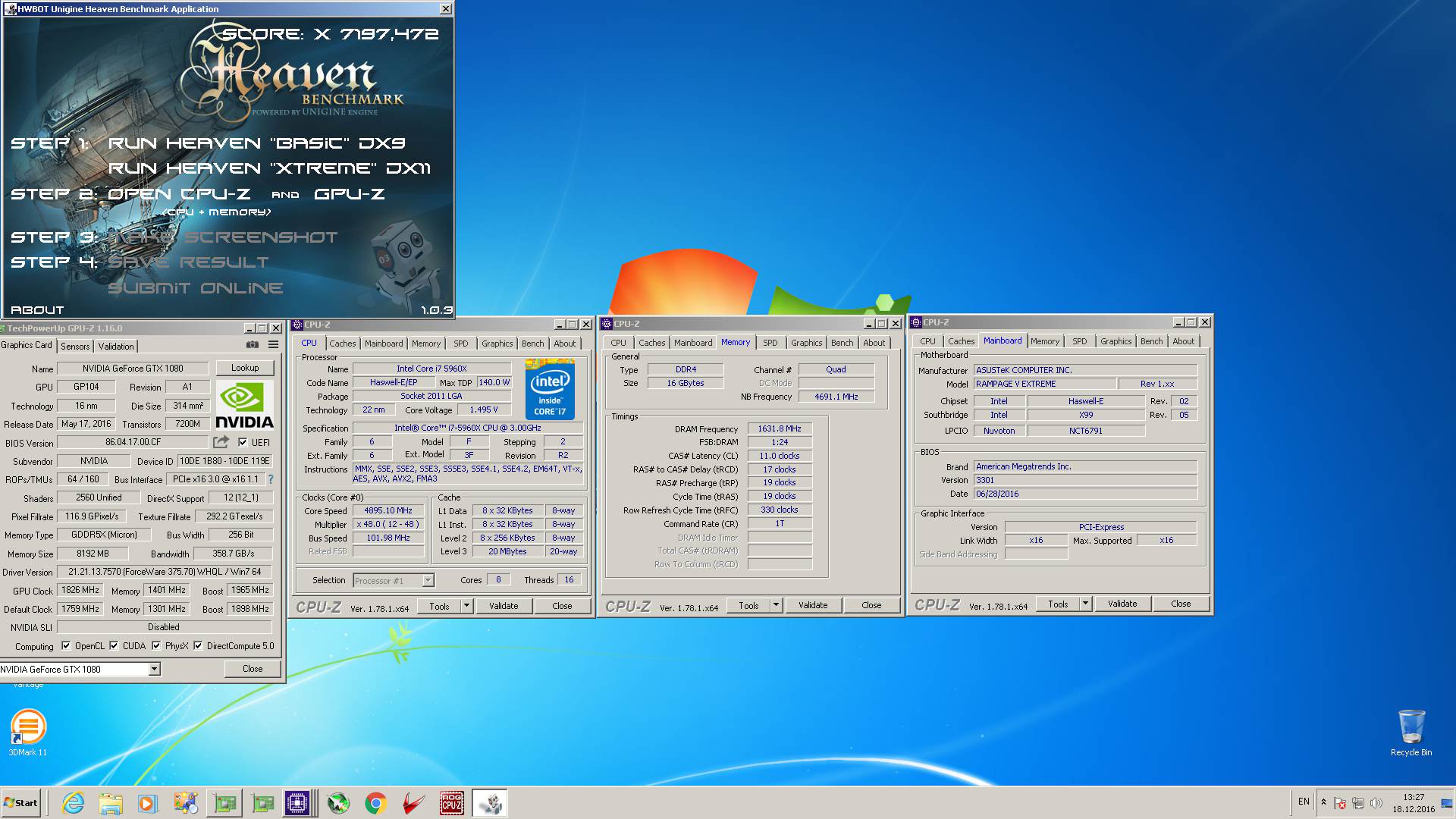The width and height of the screenshot is (1456, 819).
Task: Click Submit Online in the HWBOT app
Action: (196, 288)
